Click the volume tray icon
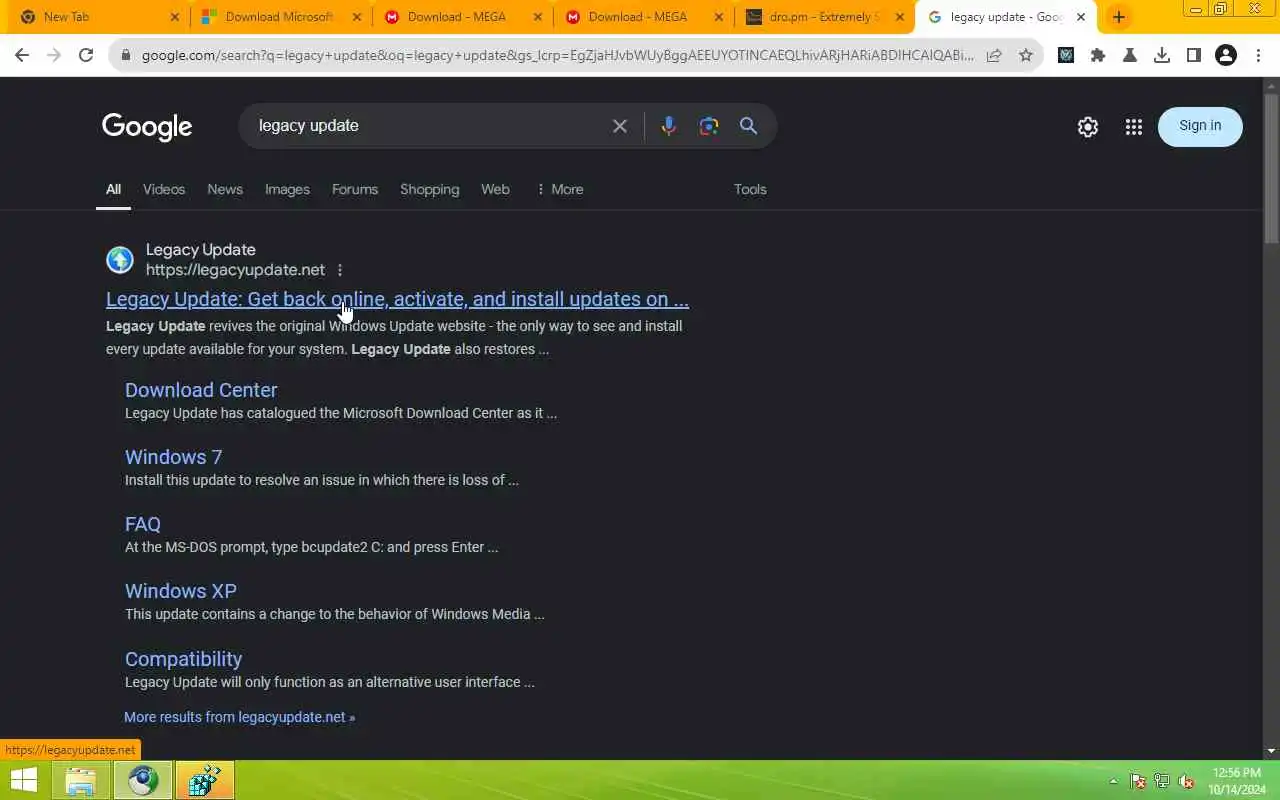The height and width of the screenshot is (800, 1280). pos(1186,781)
